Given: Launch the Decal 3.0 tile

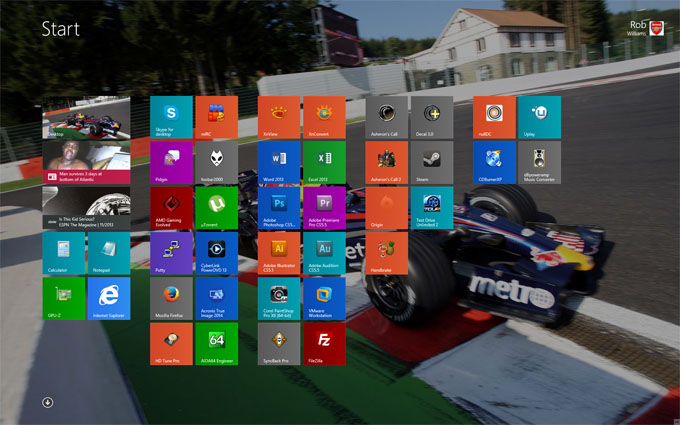Looking at the screenshot, I should point(432,118).
